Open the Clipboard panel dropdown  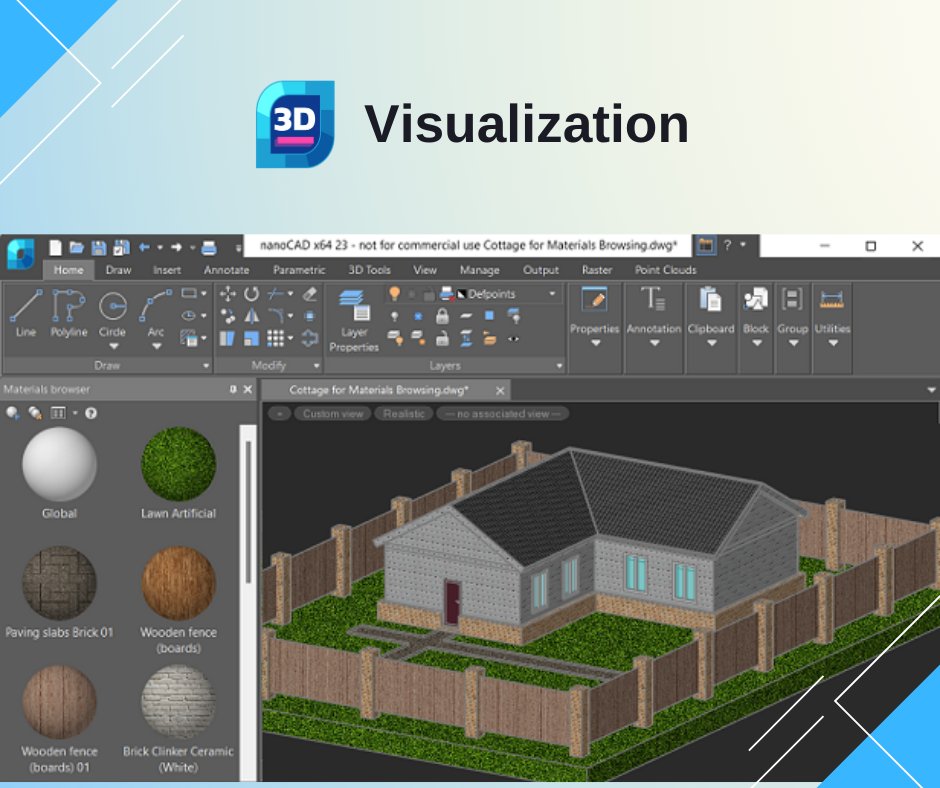pyautogui.click(x=712, y=344)
